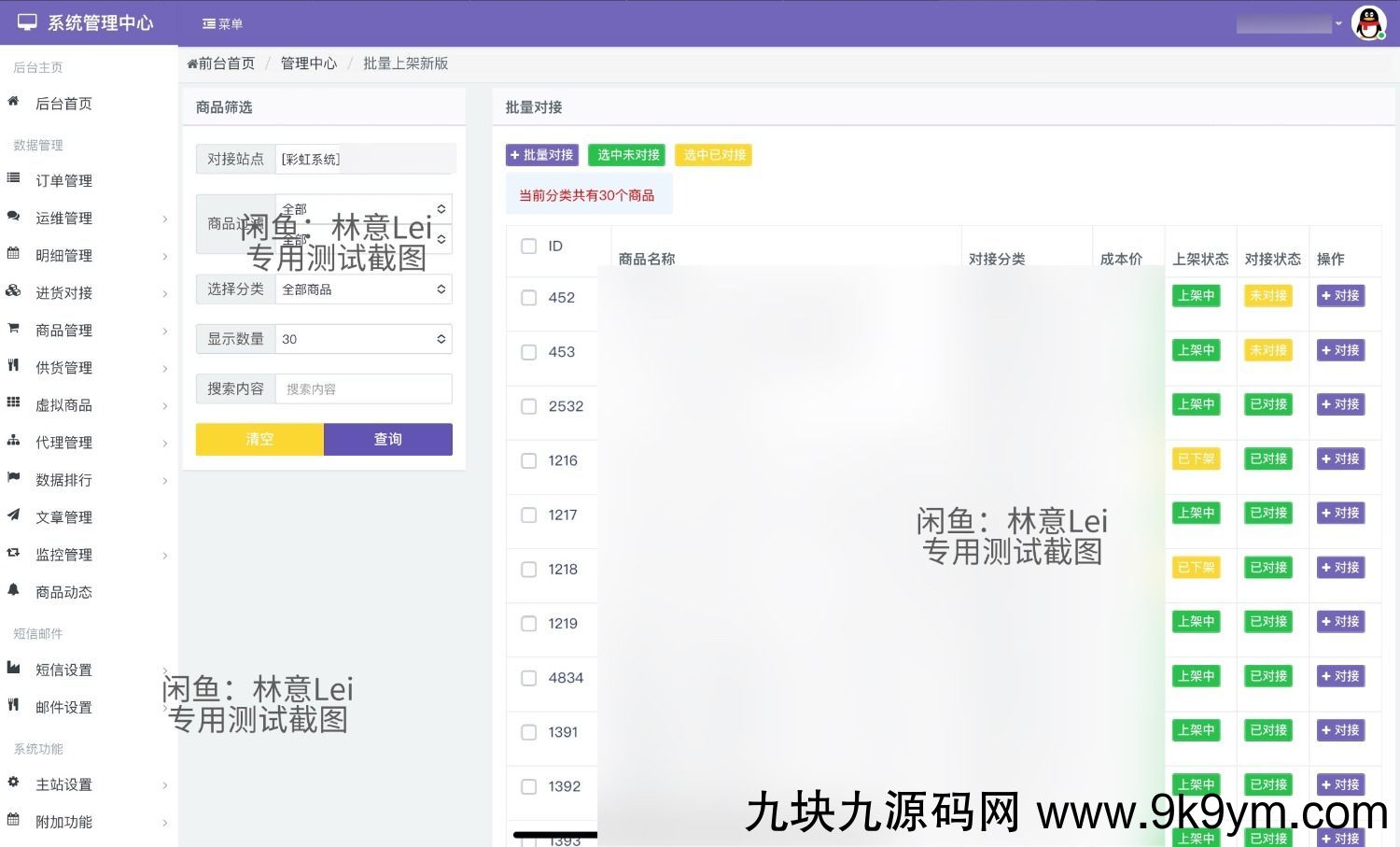Viewport: 1400px width, 847px height.
Task: Click the 商品动态 bell icon
Action: pos(14,591)
